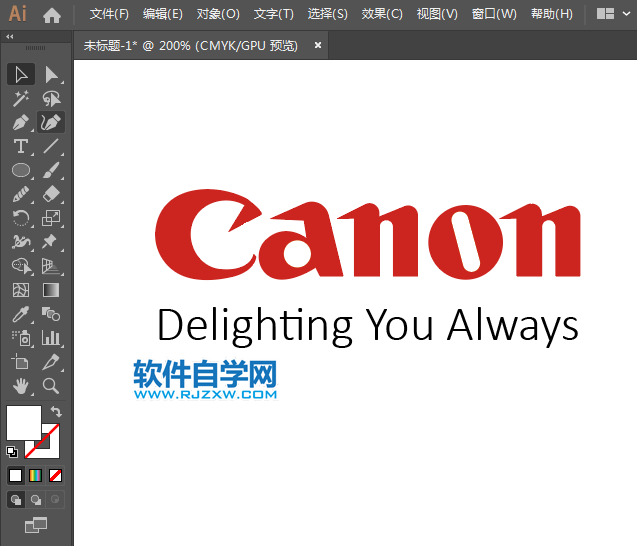Select the Zoom magnifier tool
637x546 pixels.
click(x=51, y=386)
